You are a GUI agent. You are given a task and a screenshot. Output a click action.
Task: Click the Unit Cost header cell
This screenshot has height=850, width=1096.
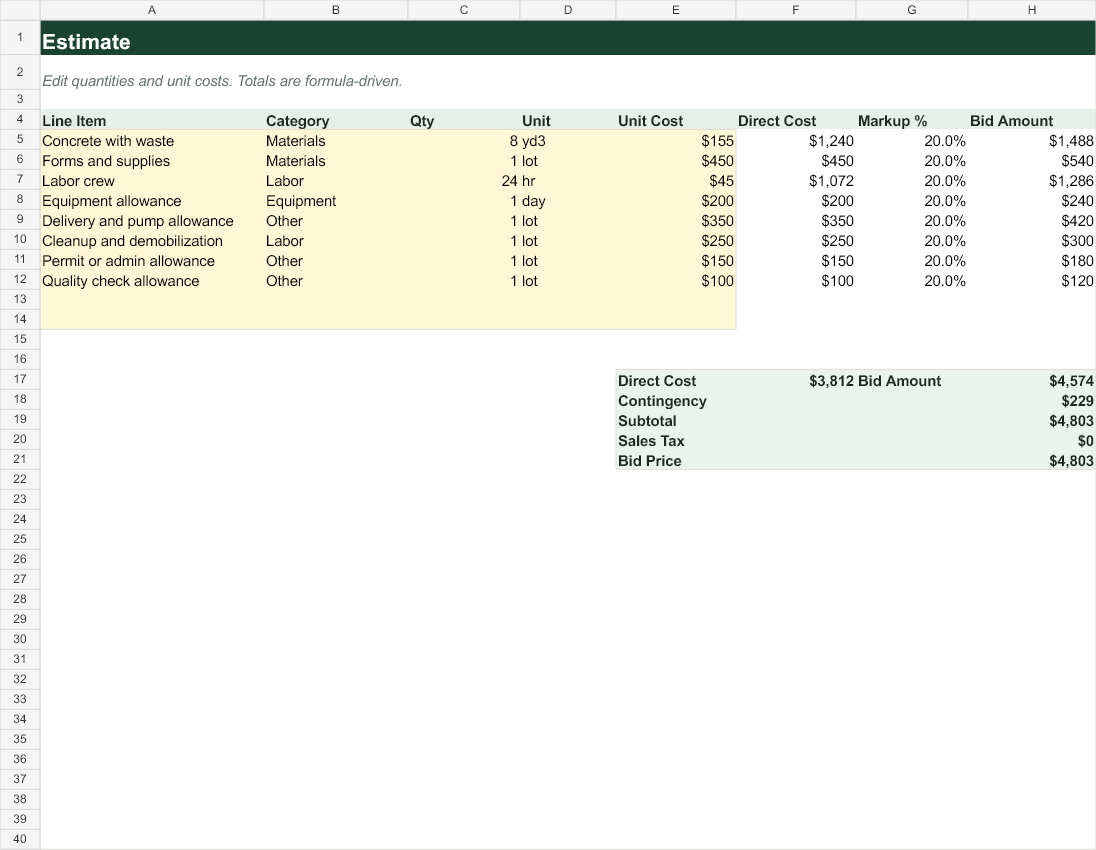675,120
